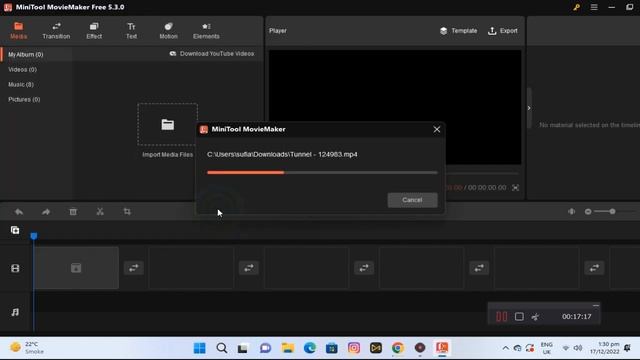The width and height of the screenshot is (640, 360).
Task: Pause the screen recording
Action: click(502, 316)
